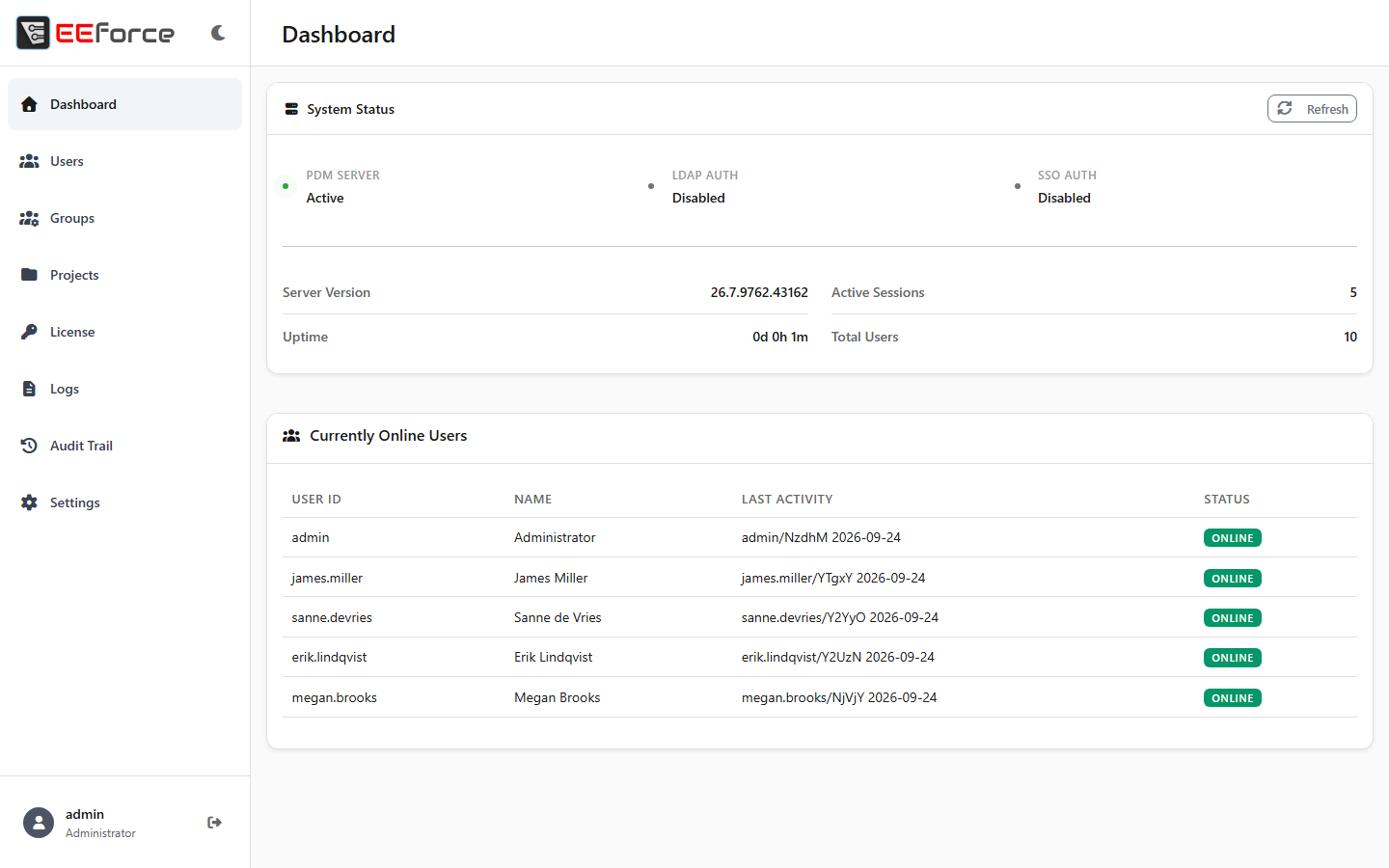Toggle dark mode moon icon
This screenshot has width=1389, height=868.
pyautogui.click(x=218, y=33)
